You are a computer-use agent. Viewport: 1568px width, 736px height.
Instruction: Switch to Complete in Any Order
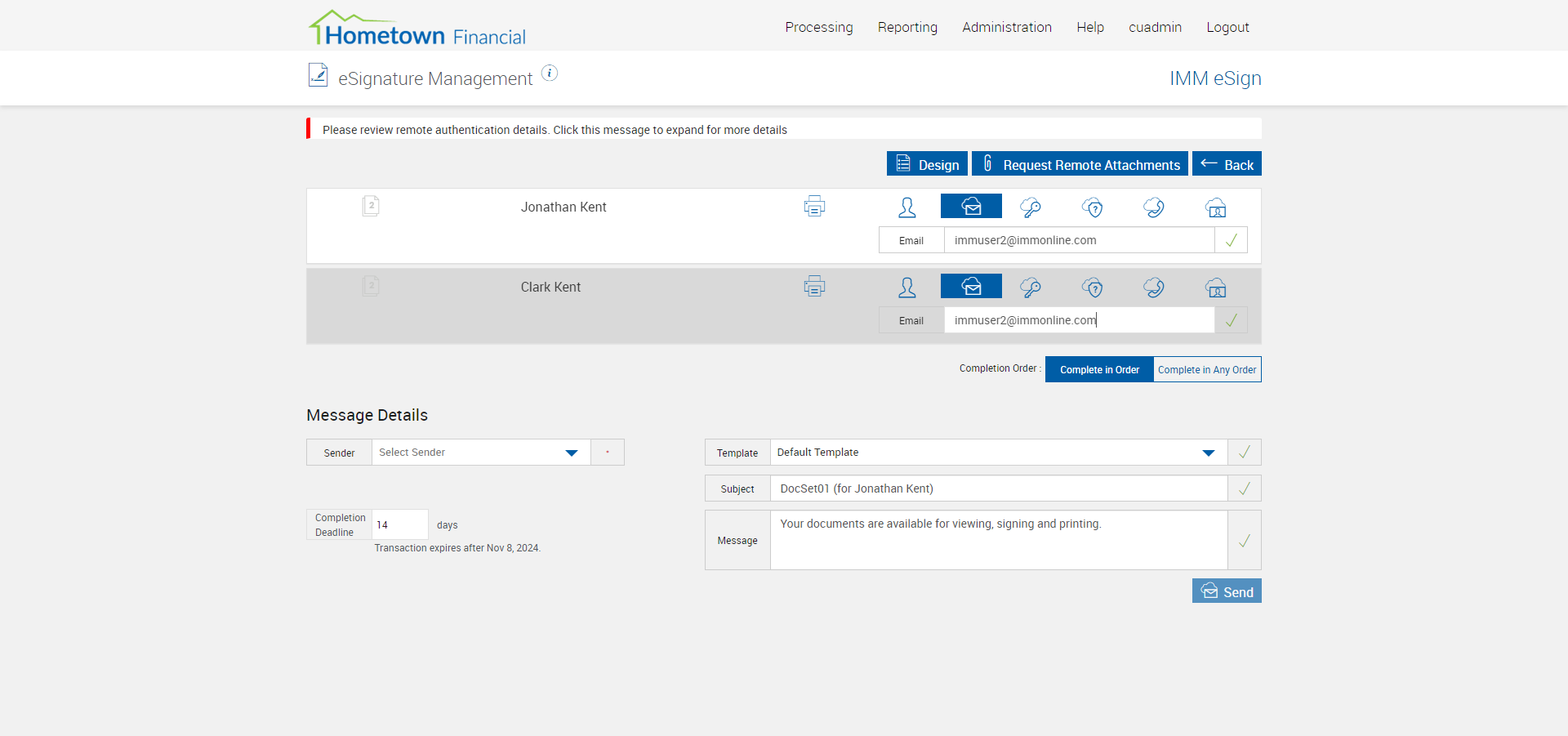(1207, 370)
